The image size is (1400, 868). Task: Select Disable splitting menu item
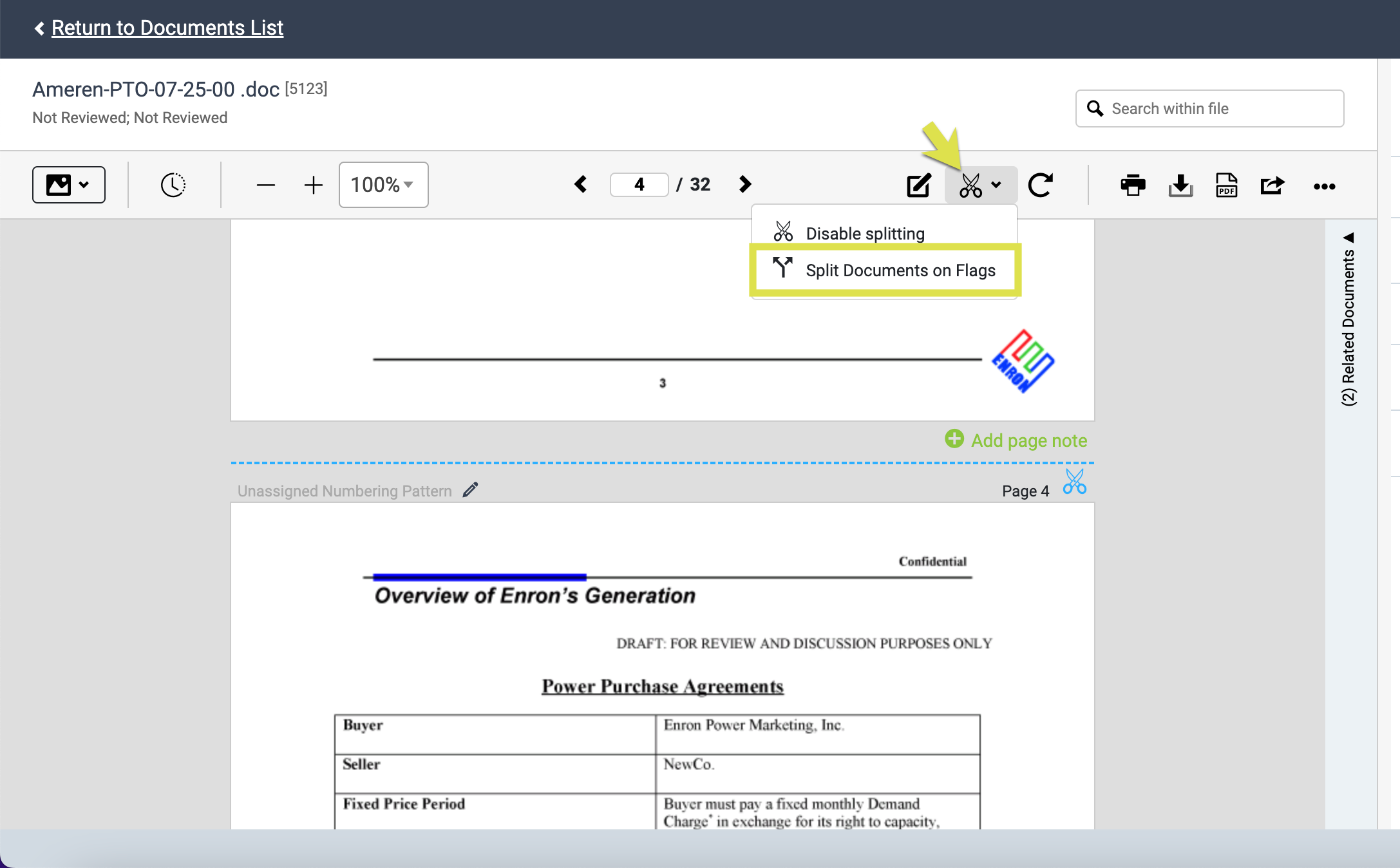[x=884, y=232]
